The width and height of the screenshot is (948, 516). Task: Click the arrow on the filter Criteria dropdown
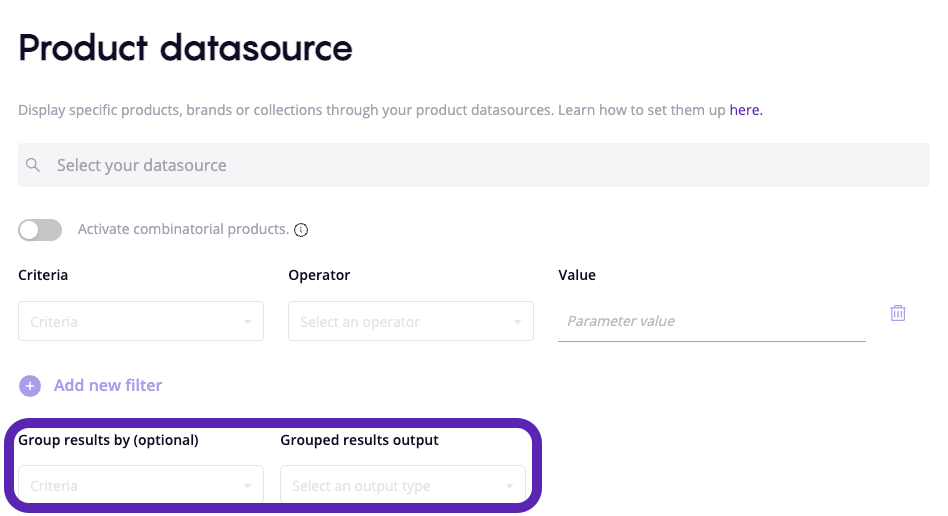click(247, 322)
